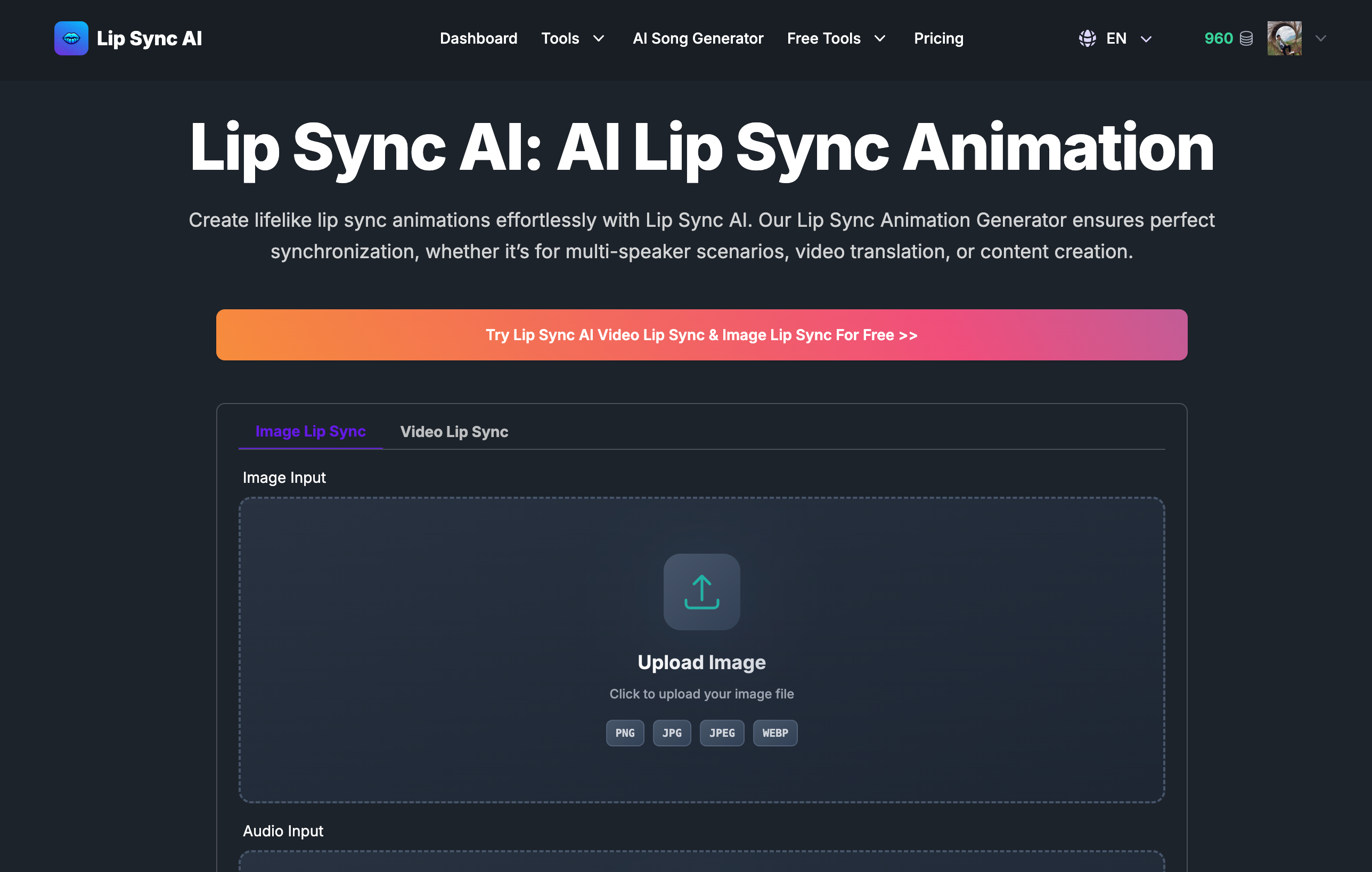Open the Tools dropdown menu
1372x872 pixels.
(x=574, y=38)
